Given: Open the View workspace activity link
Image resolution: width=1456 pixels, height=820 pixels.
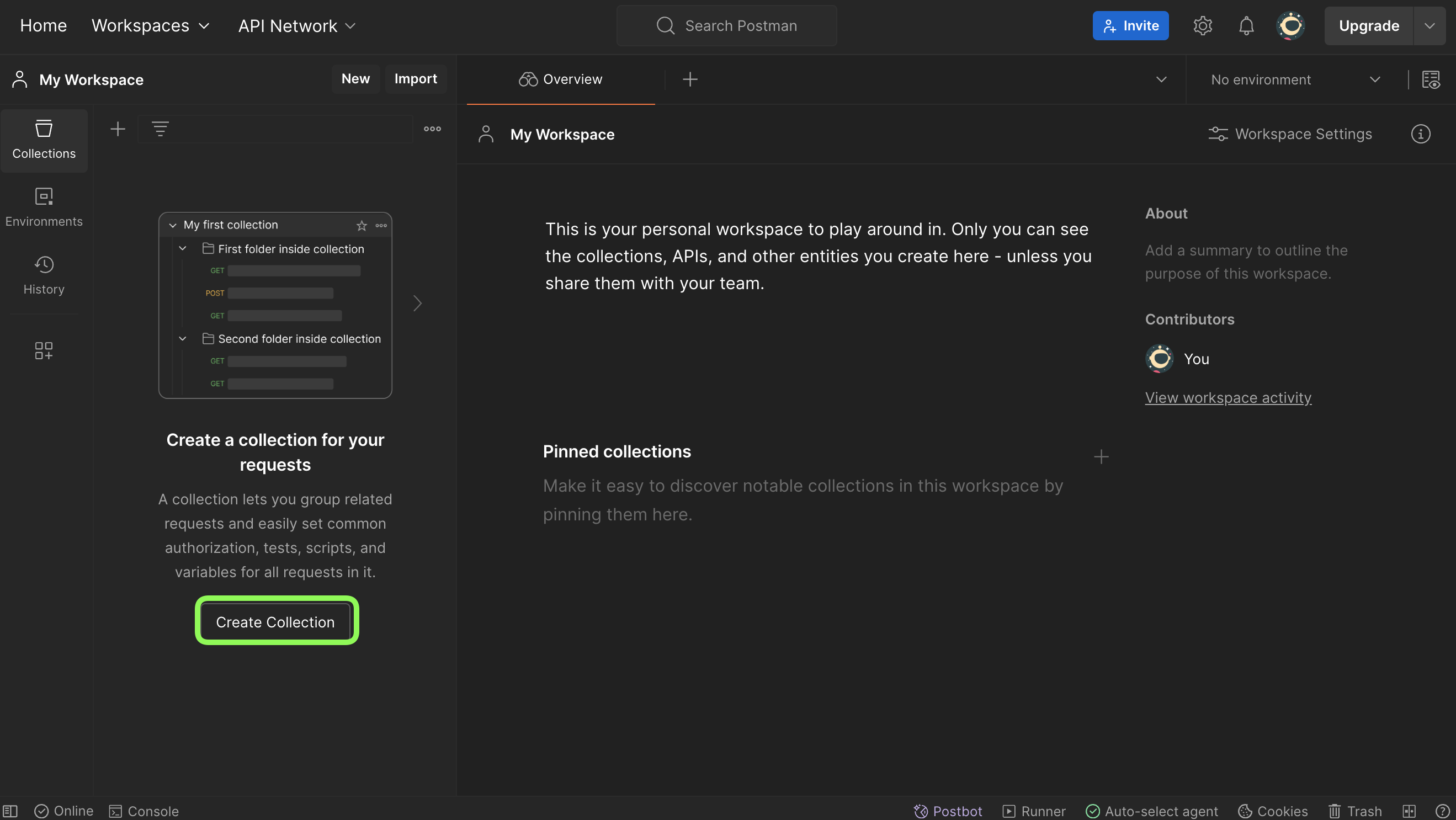Looking at the screenshot, I should click(1227, 397).
